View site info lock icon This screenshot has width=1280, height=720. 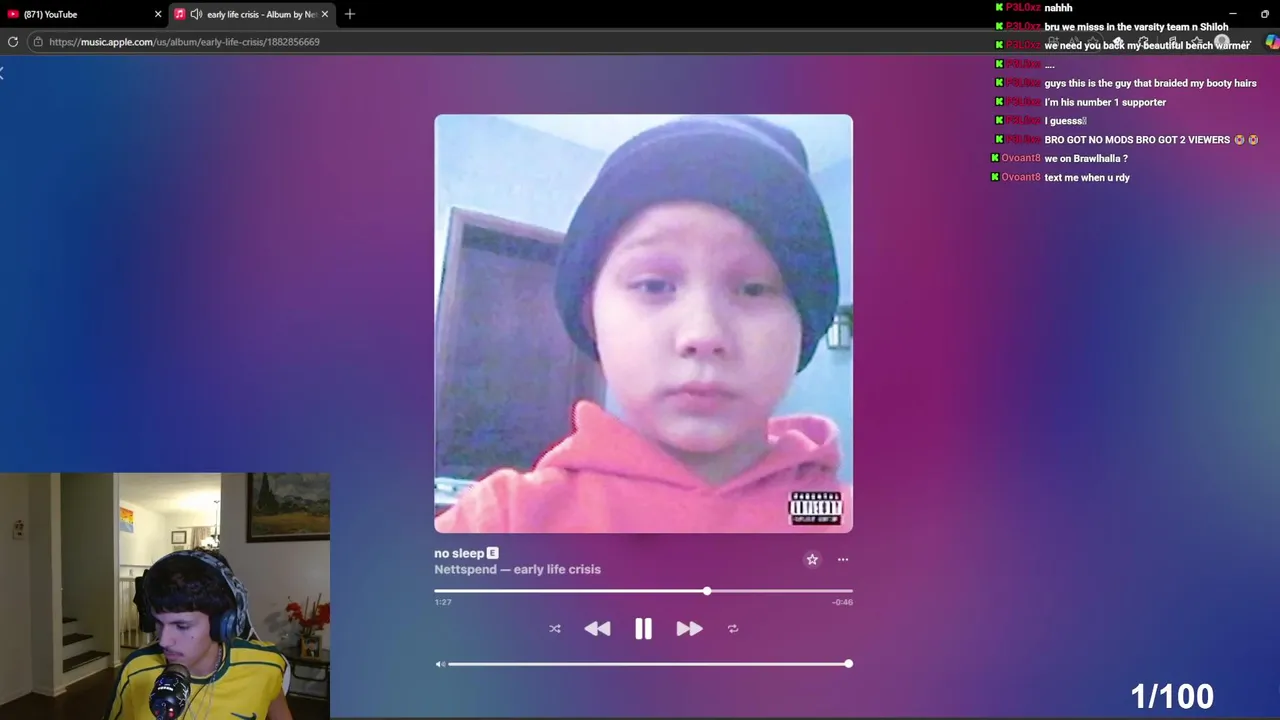point(38,42)
